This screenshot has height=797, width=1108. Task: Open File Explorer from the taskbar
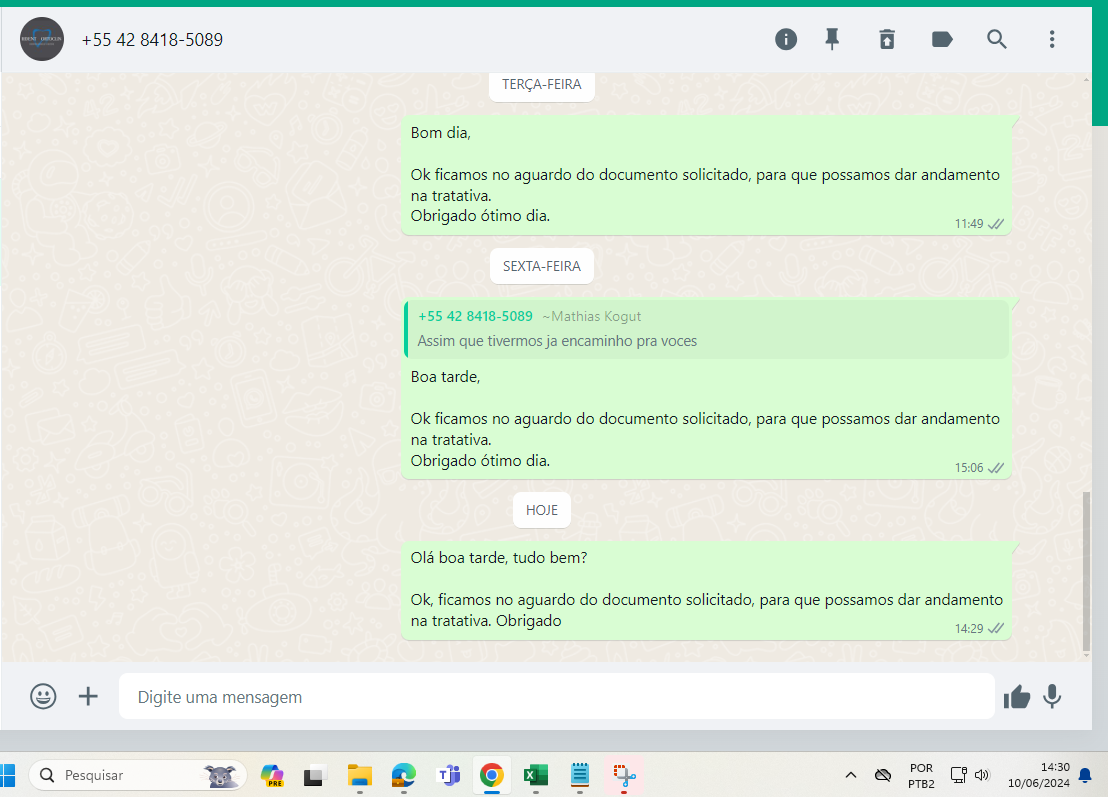point(360,775)
